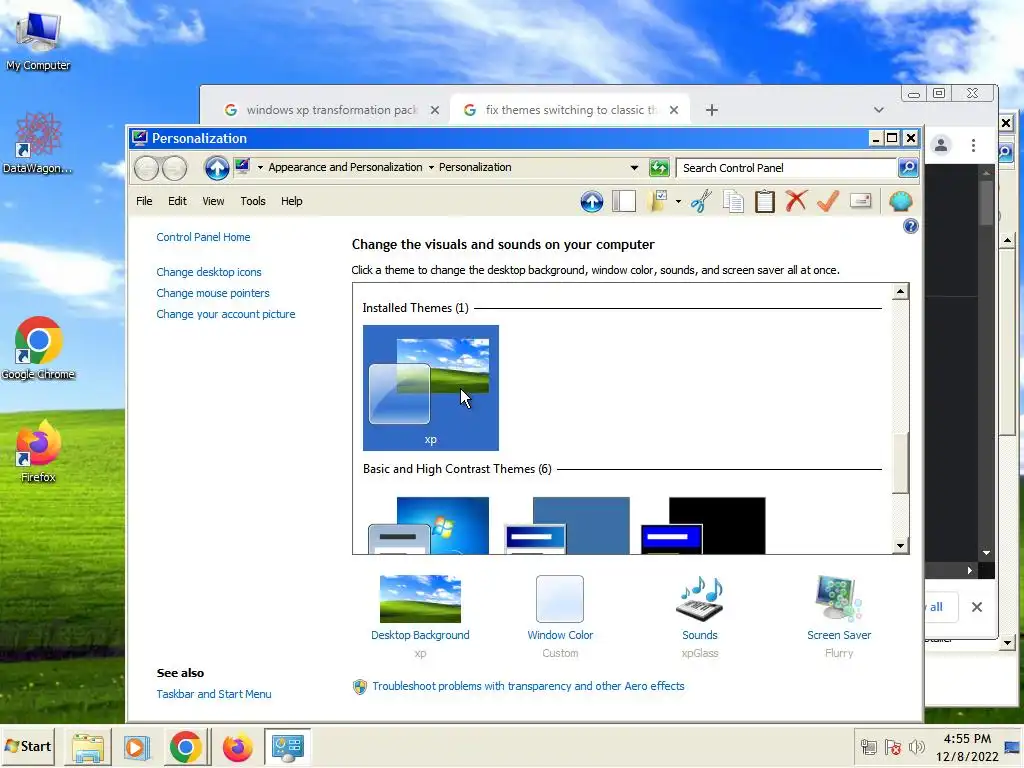Click the Up arrow icon in the icon toolbar
Screen dimensions: 1024x768
click(592, 201)
